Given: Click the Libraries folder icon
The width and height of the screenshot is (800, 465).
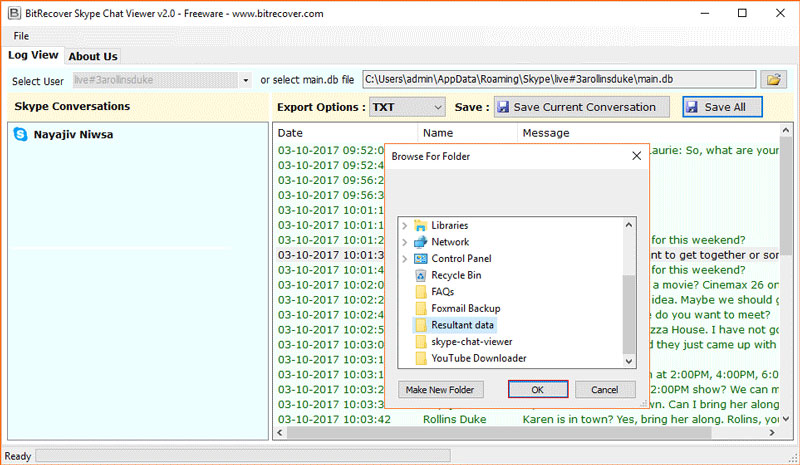Looking at the screenshot, I should pyautogui.click(x=420, y=225).
